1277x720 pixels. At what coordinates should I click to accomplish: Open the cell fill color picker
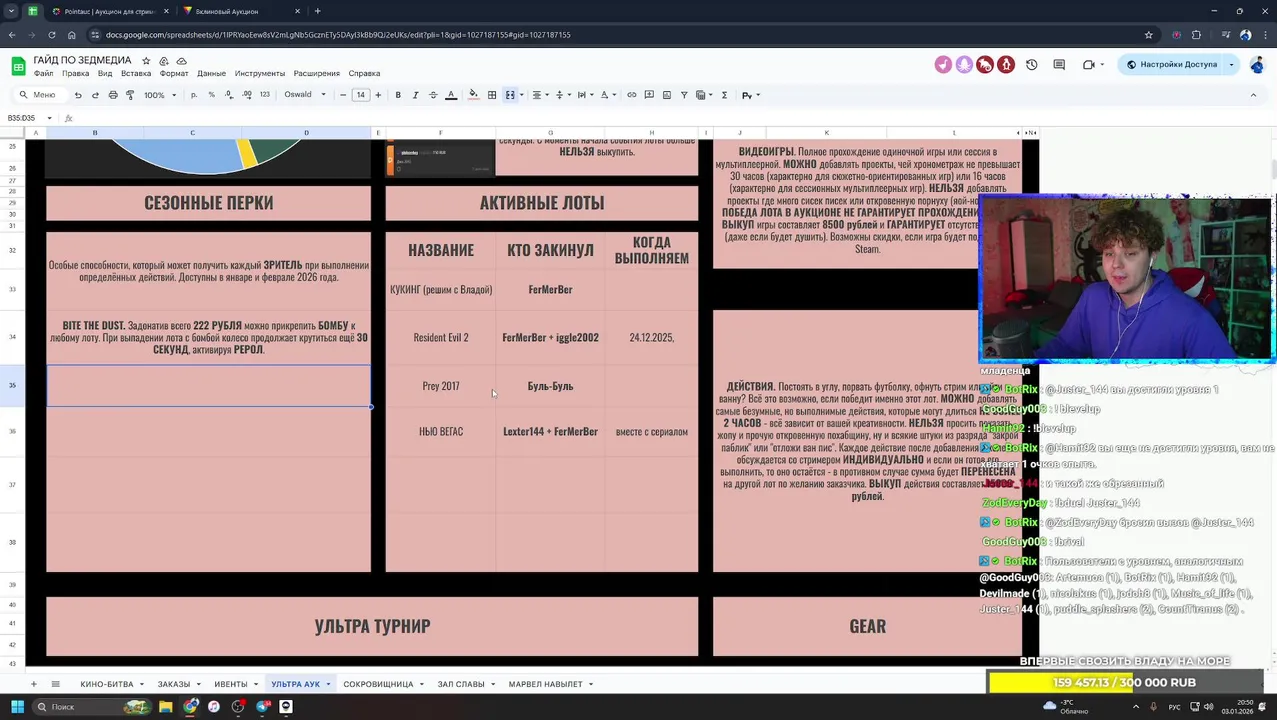tap(474, 95)
